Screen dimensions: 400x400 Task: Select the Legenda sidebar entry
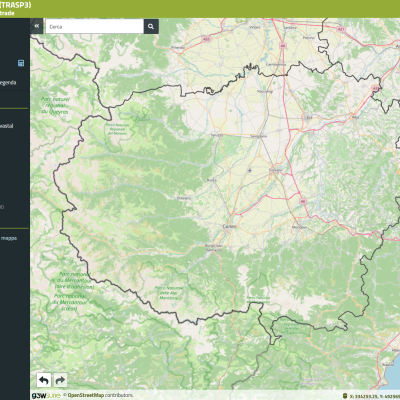tap(8, 82)
